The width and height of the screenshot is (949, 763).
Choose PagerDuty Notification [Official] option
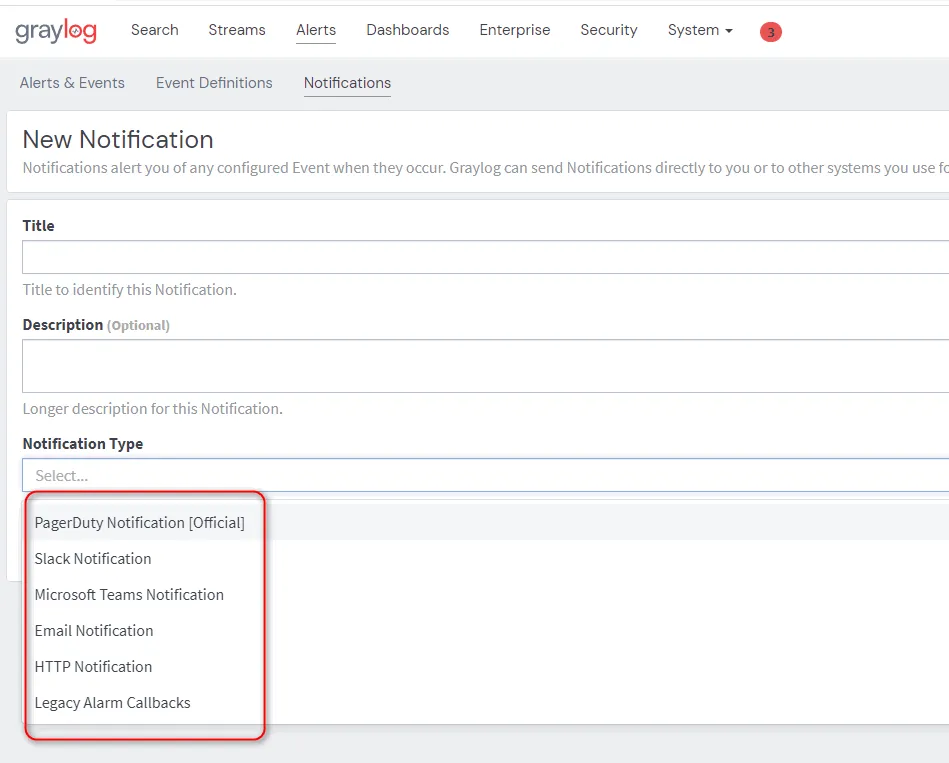point(139,523)
